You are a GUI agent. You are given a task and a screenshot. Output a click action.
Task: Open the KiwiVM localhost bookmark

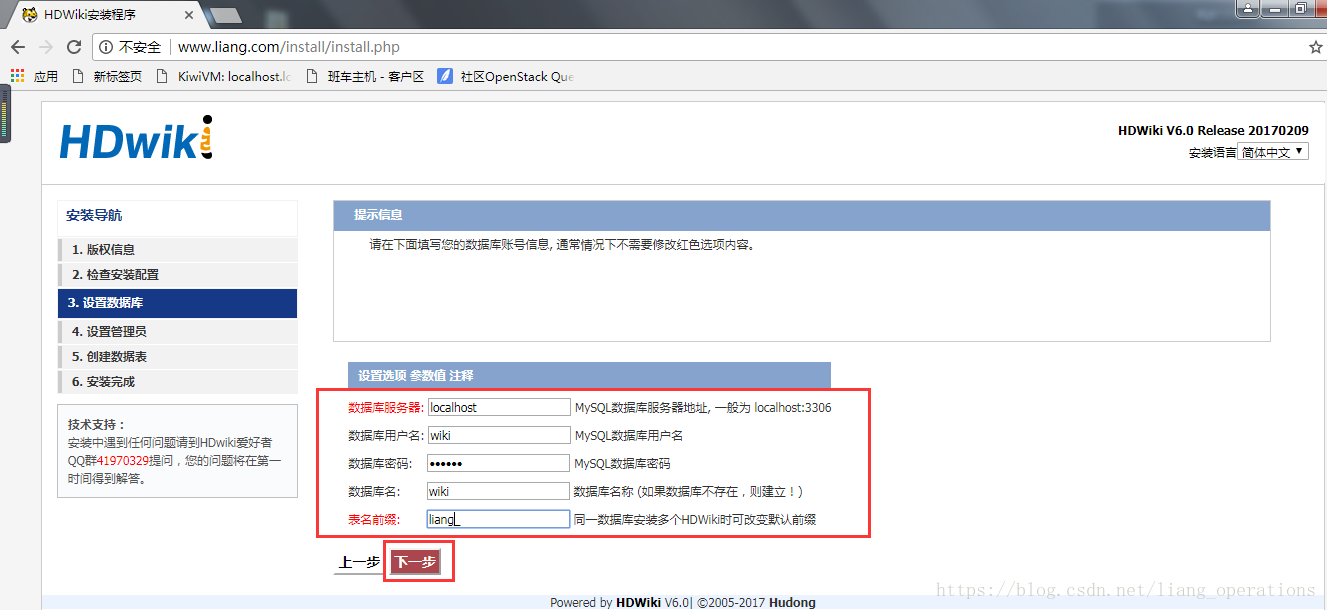(x=224, y=76)
